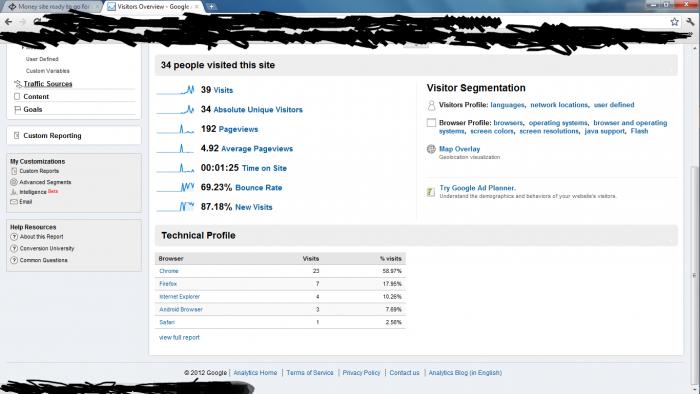Open the Visits report link
The width and height of the screenshot is (700, 394).
click(223, 90)
